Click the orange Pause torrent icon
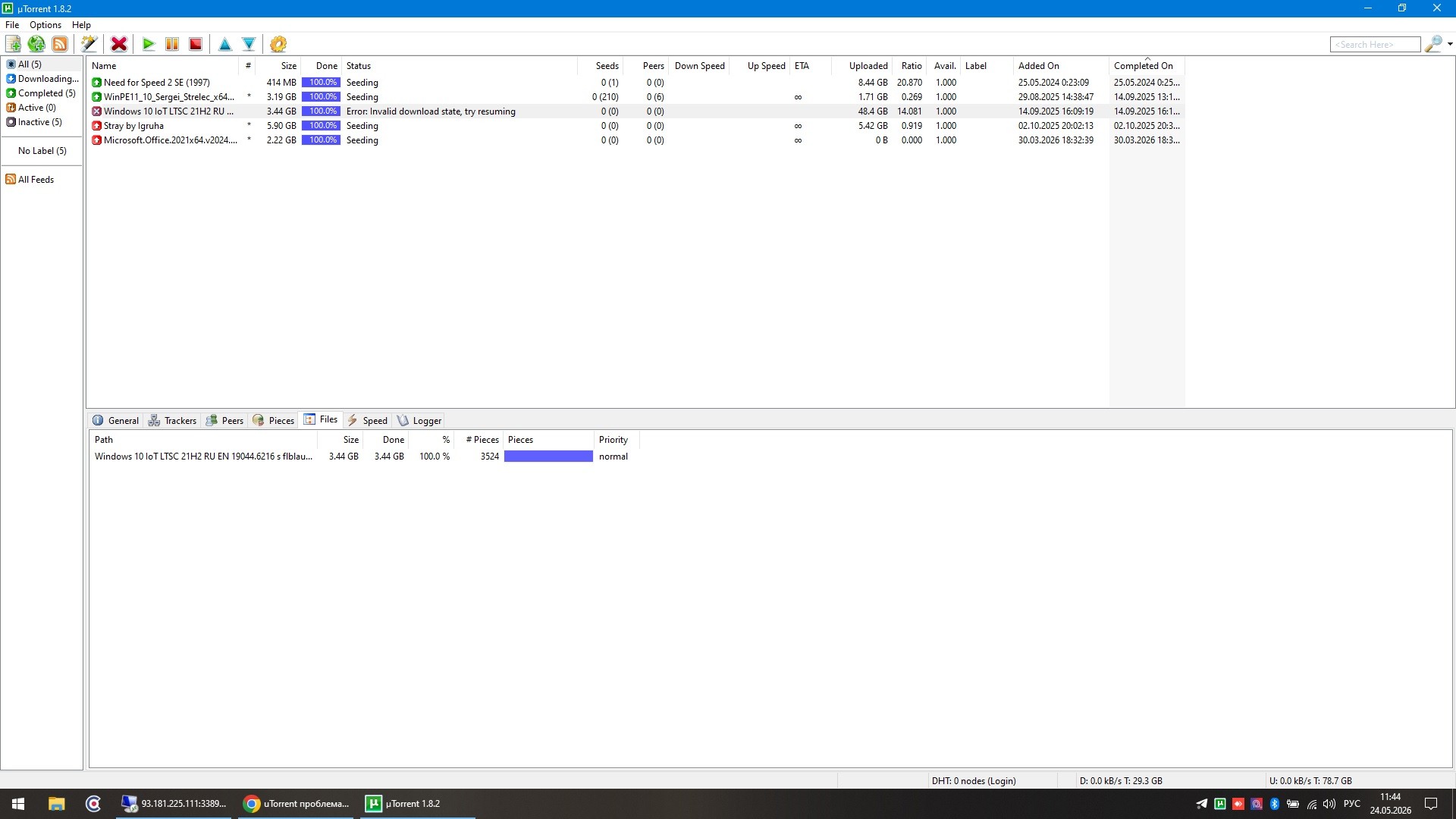The image size is (1456, 819). click(x=172, y=44)
